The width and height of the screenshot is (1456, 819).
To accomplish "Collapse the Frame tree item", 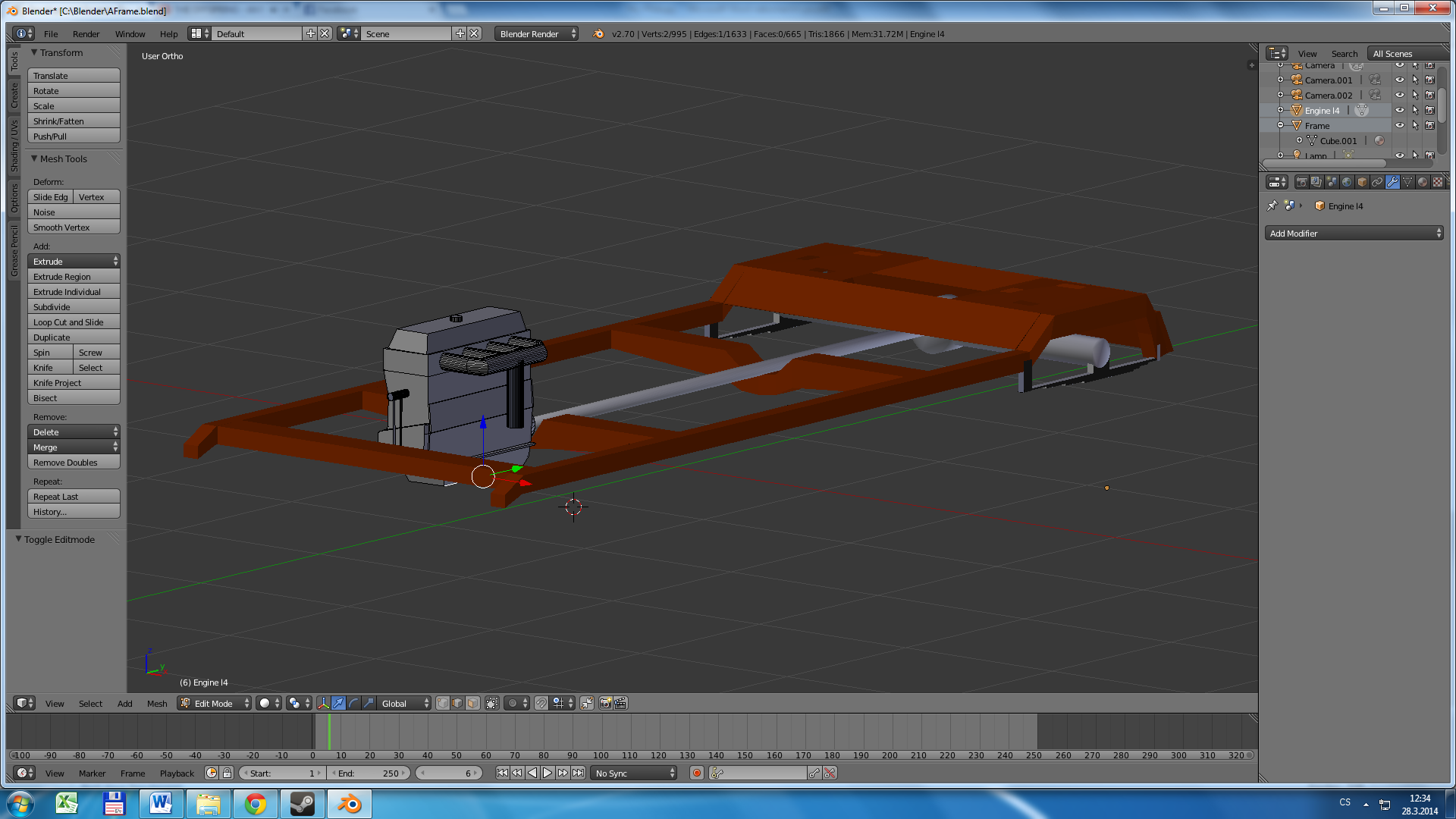I will pos(1281,126).
